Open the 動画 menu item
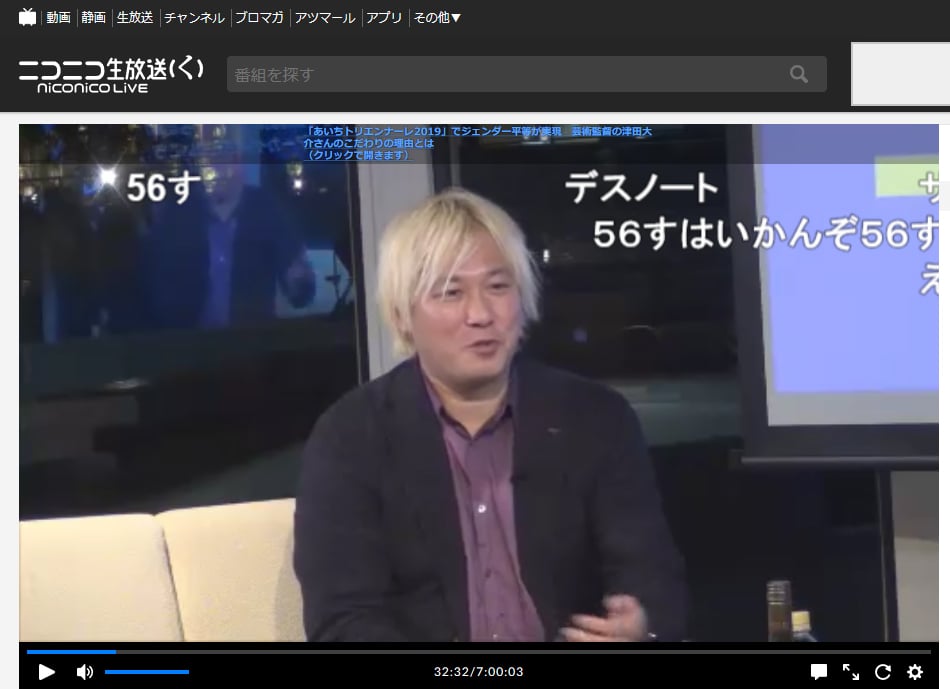Screen dimensions: 950x689 [59, 18]
